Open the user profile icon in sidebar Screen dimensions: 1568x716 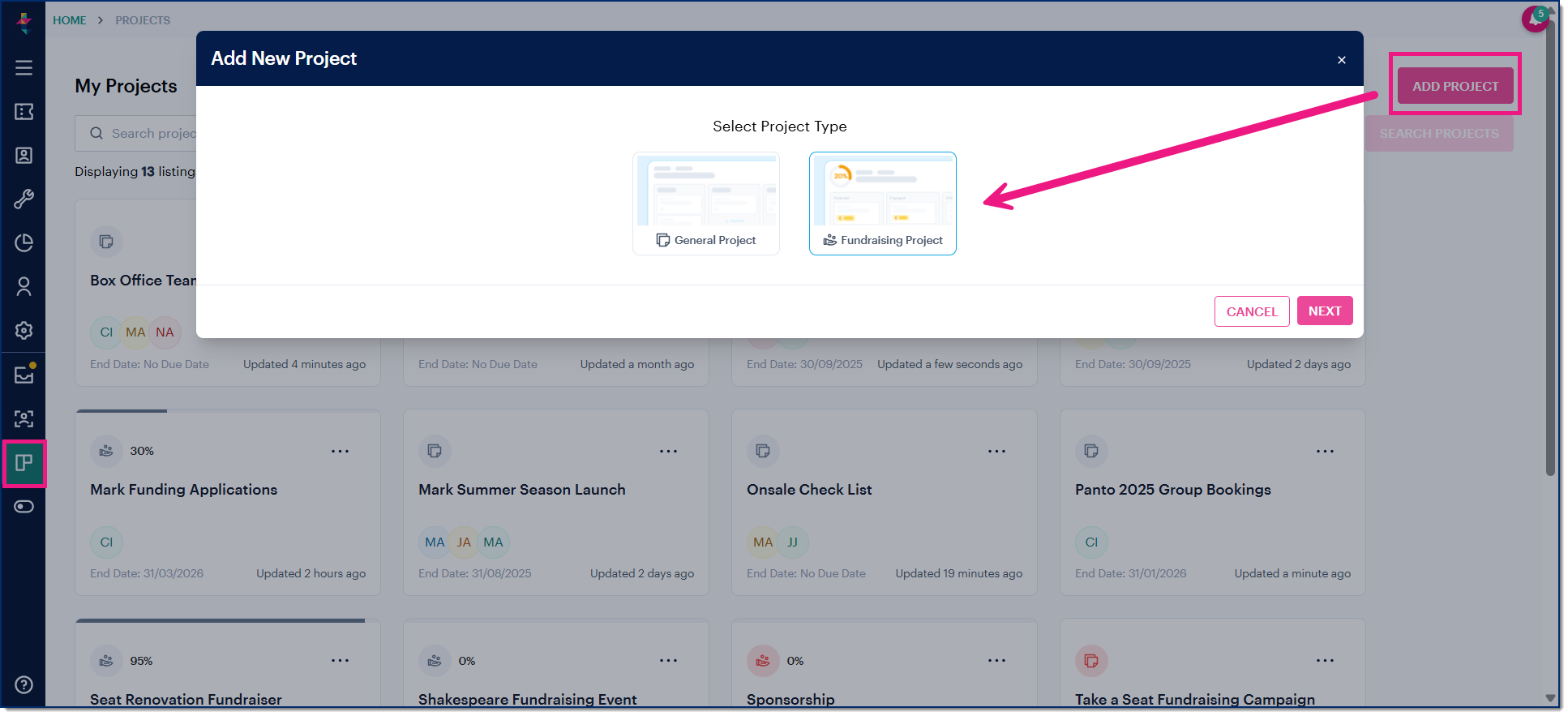click(24, 287)
